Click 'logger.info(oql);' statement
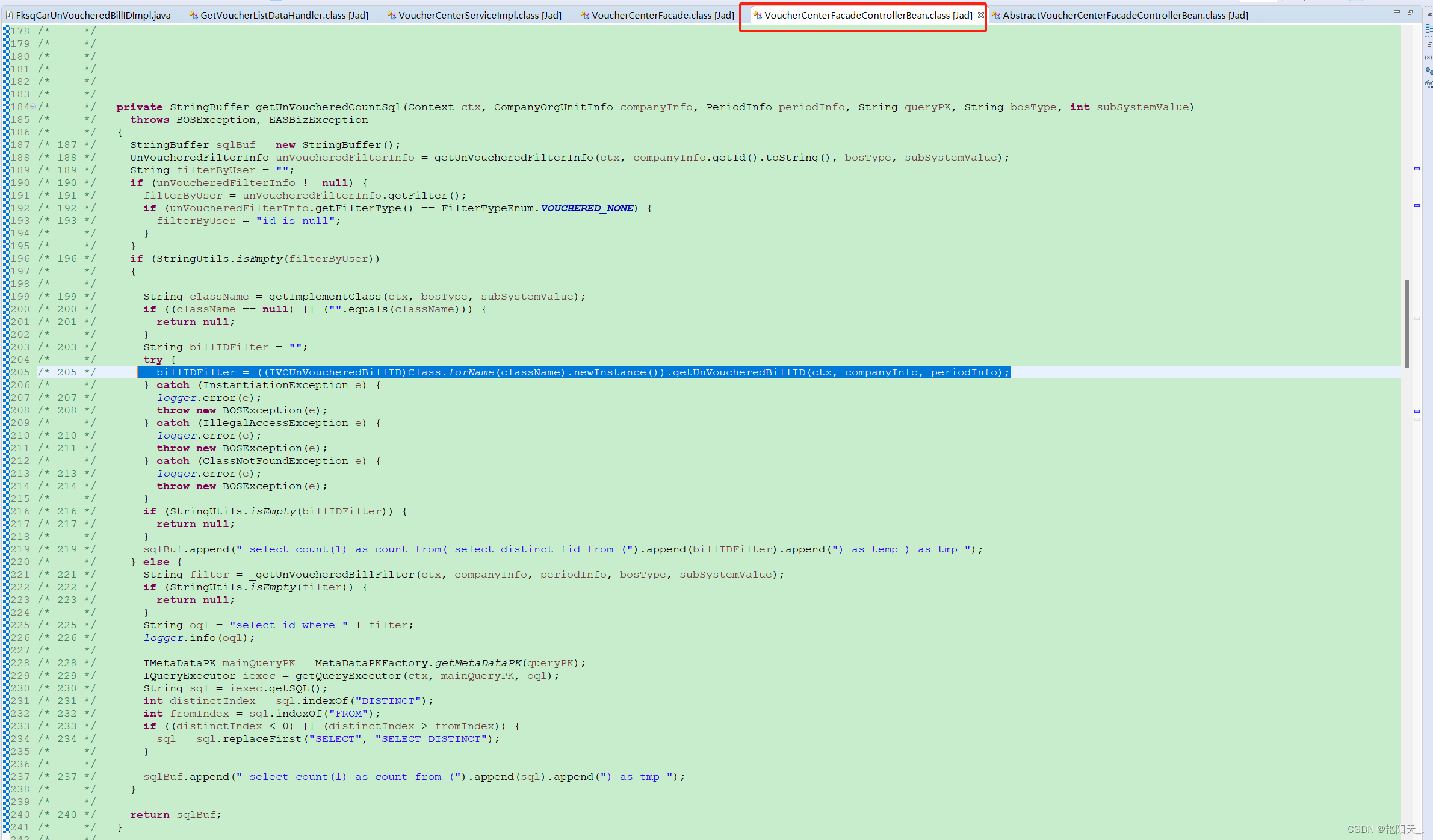This screenshot has height=840, width=1433. pos(199,638)
